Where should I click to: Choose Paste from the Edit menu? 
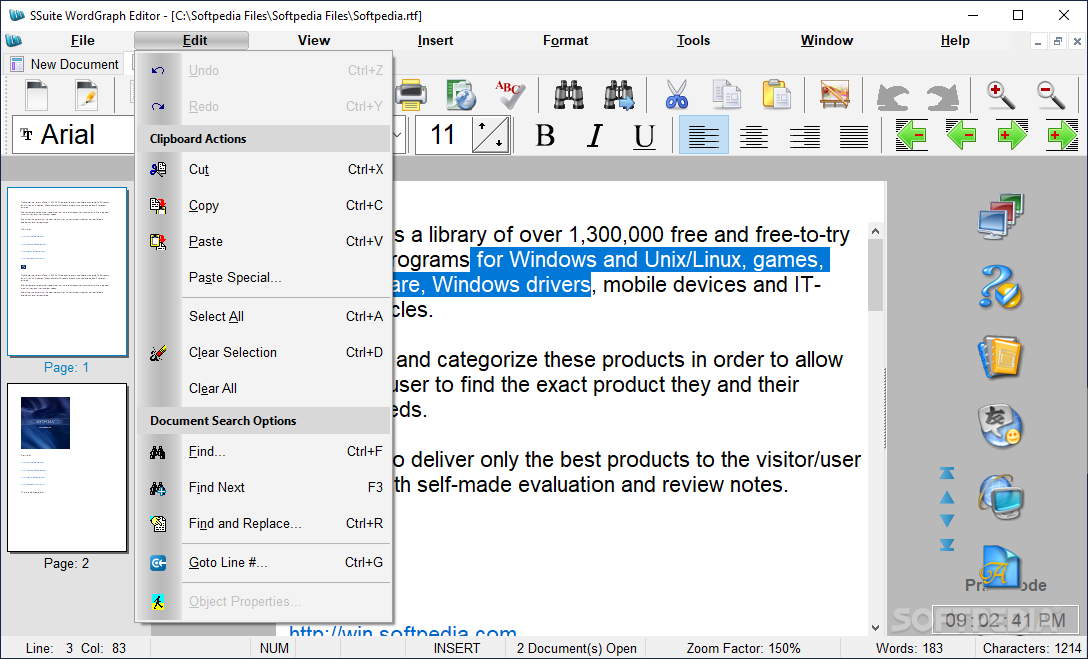[x=265, y=241]
